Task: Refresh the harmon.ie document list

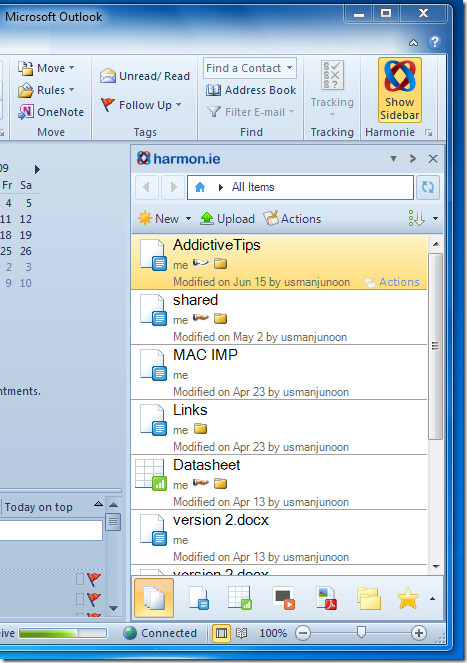Action: click(x=428, y=187)
